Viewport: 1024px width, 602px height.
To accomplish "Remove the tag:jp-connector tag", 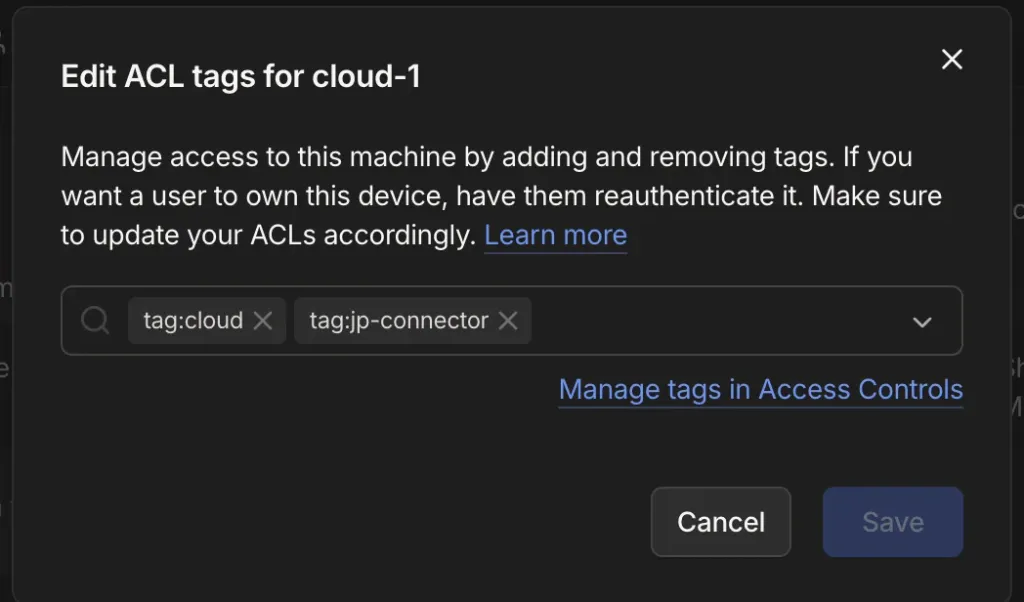I will 508,321.
